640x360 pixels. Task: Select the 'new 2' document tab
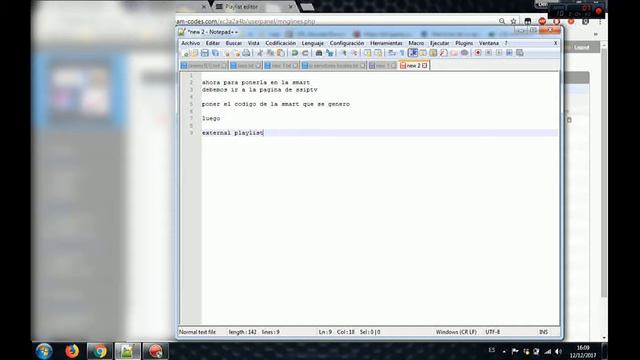click(x=413, y=65)
